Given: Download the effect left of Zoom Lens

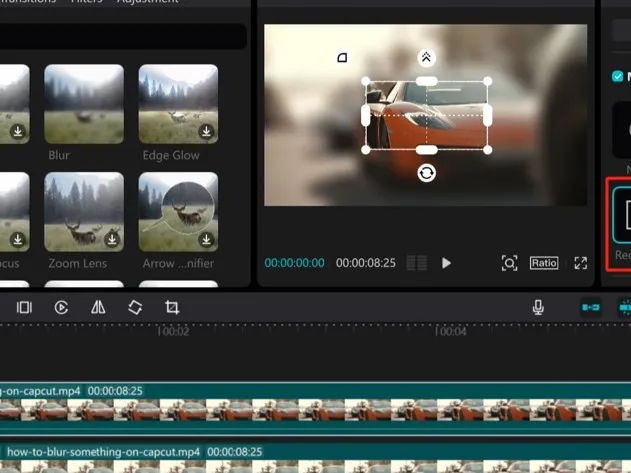Looking at the screenshot, I should pyautogui.click(x=18, y=240).
